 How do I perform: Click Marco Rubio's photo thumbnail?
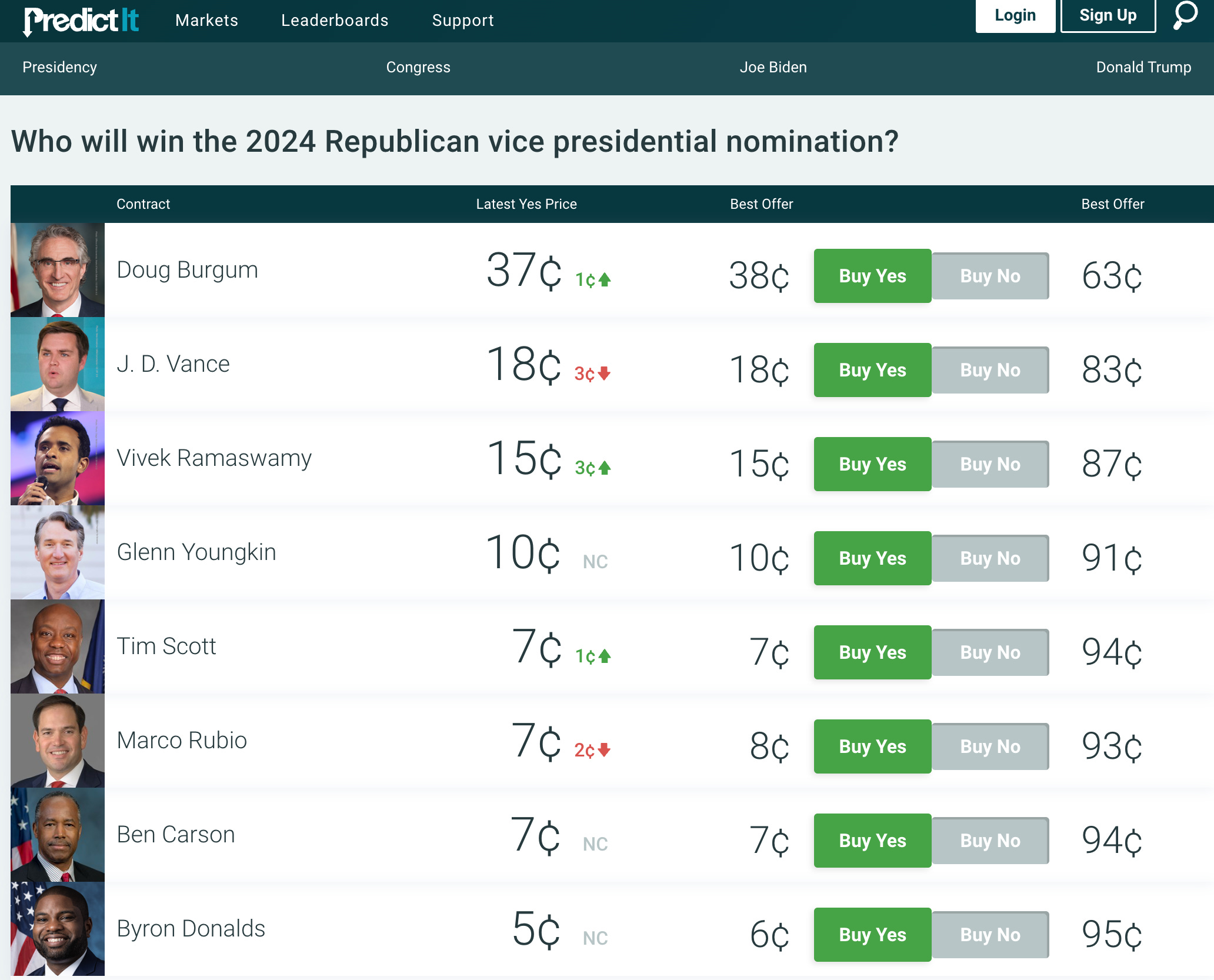58,741
